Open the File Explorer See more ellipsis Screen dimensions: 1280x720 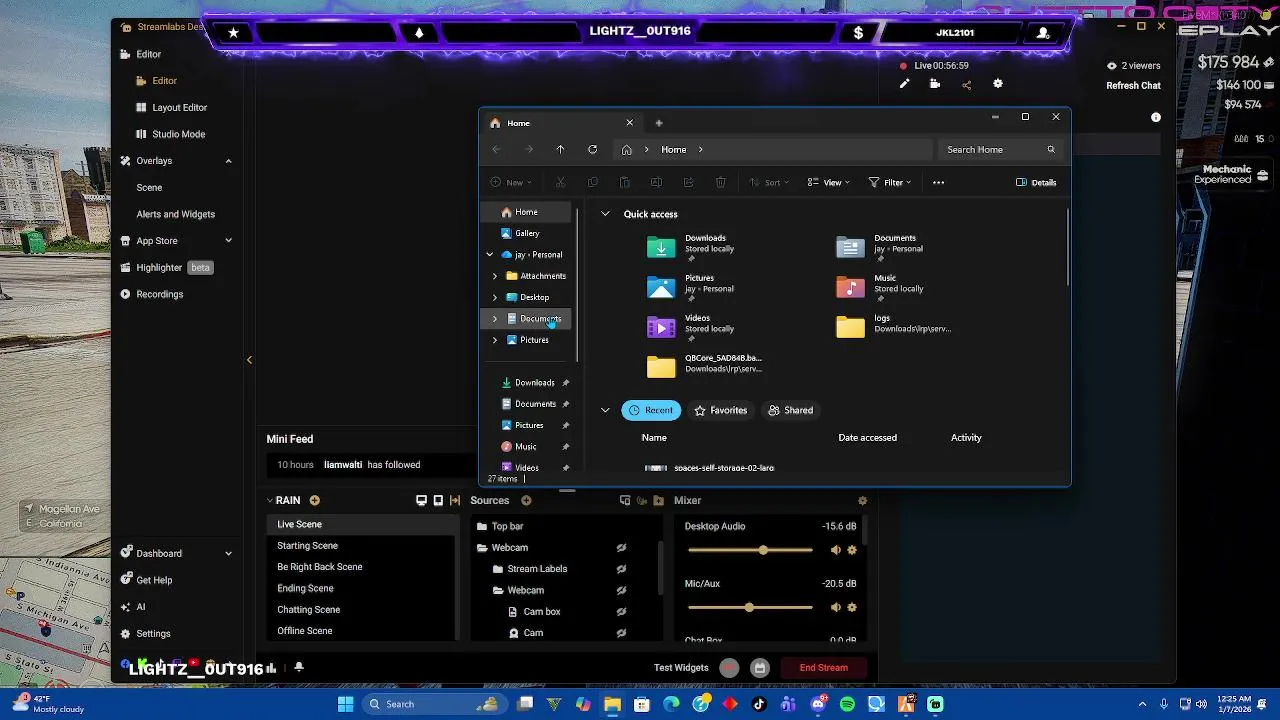[x=938, y=182]
